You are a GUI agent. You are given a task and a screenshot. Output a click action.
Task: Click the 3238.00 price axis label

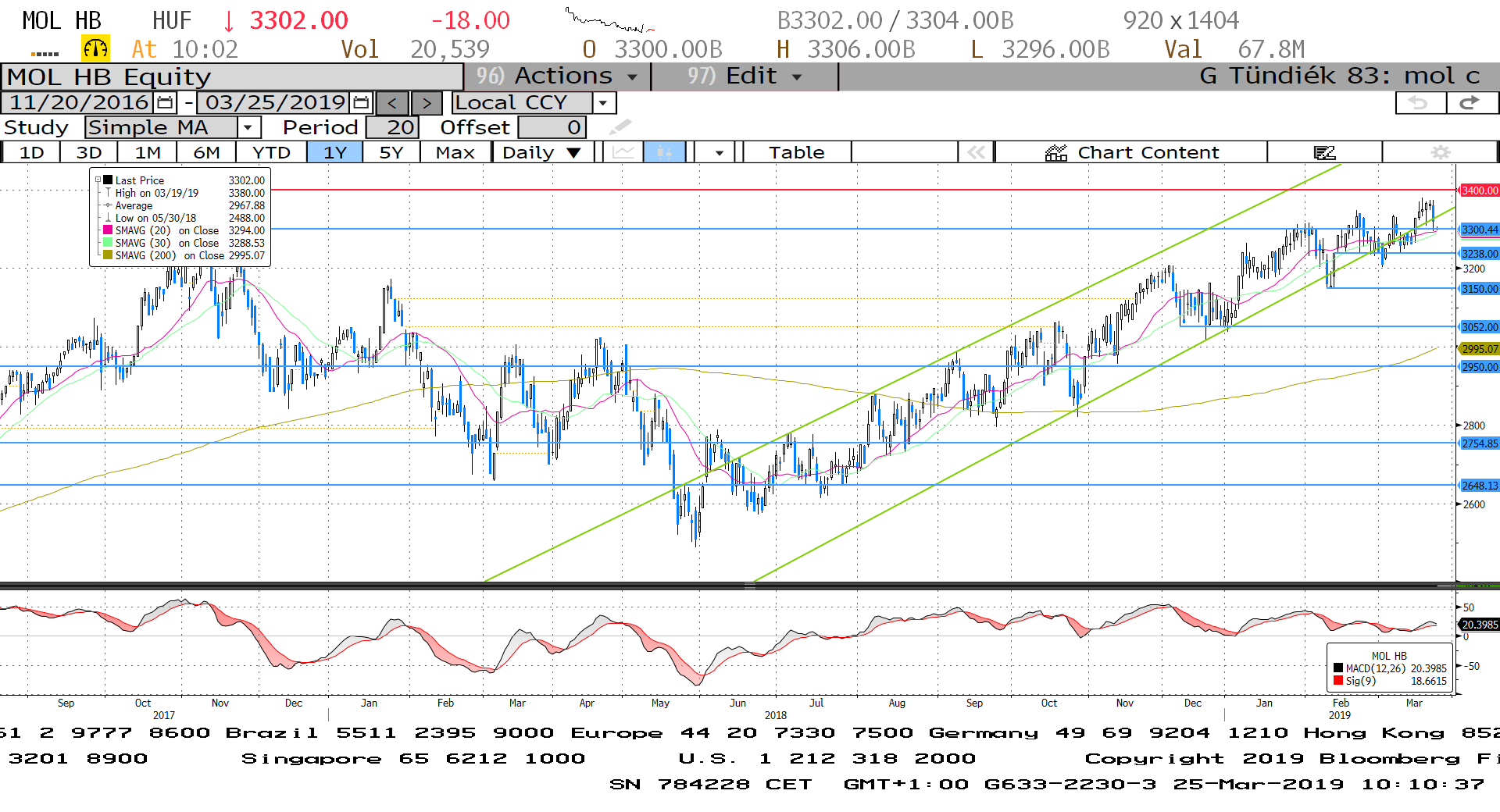click(x=1480, y=254)
